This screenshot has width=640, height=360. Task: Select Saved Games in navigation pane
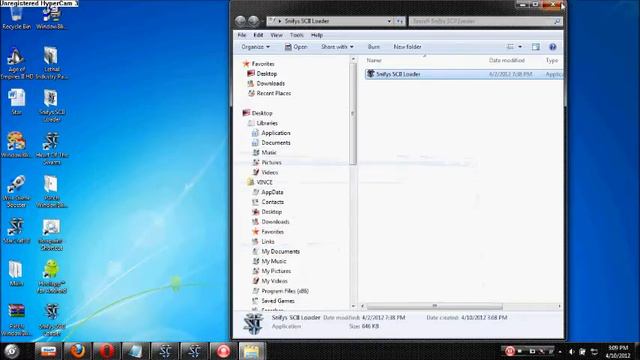[273, 301]
